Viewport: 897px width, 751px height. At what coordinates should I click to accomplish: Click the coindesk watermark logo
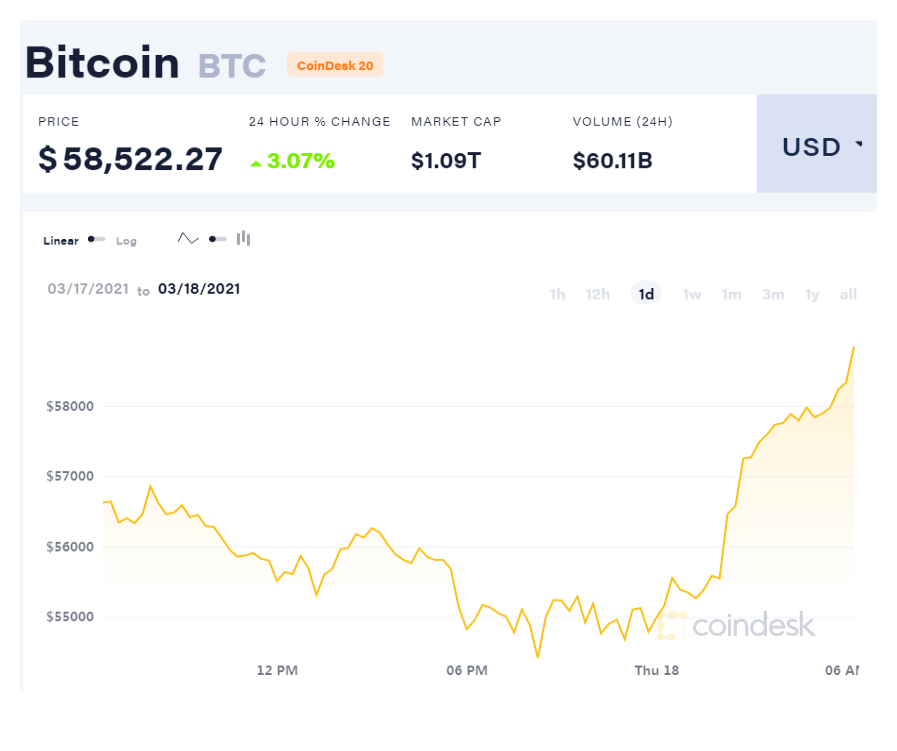point(736,625)
